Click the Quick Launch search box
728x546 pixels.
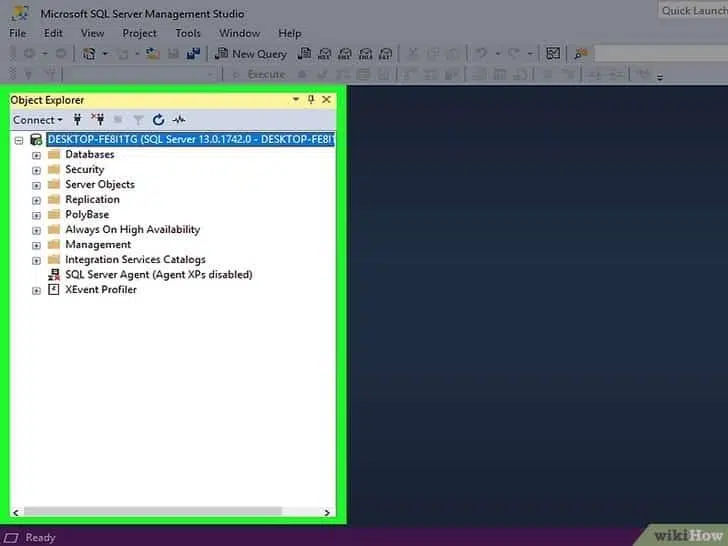[x=692, y=11]
